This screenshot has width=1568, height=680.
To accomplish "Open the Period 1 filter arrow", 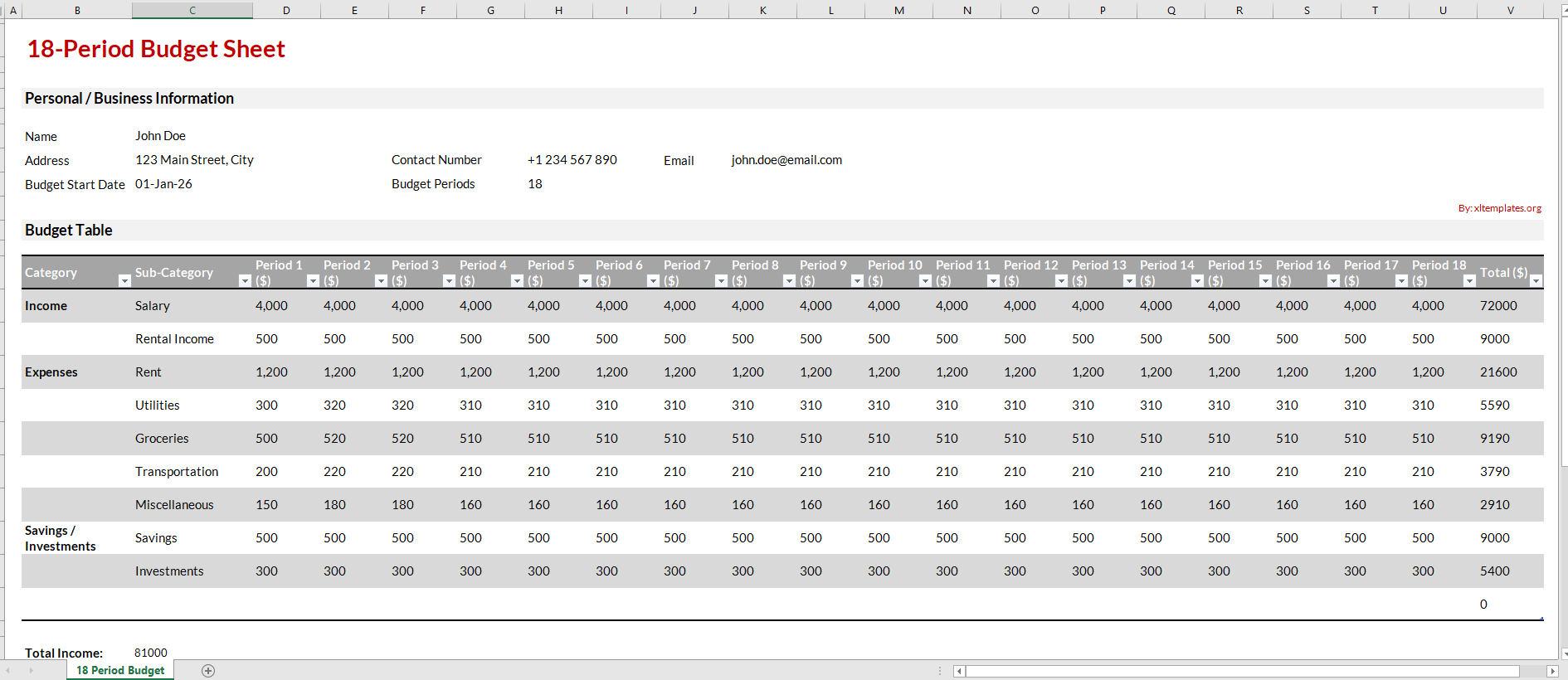I will (x=313, y=281).
